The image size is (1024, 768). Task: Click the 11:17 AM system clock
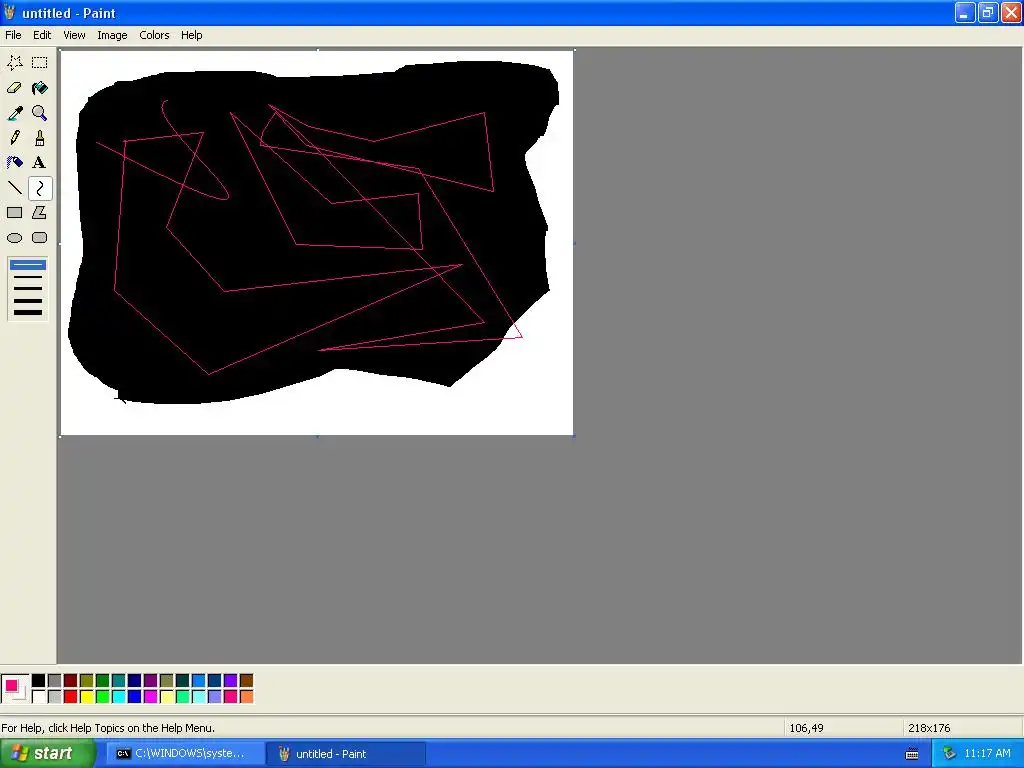pos(987,754)
